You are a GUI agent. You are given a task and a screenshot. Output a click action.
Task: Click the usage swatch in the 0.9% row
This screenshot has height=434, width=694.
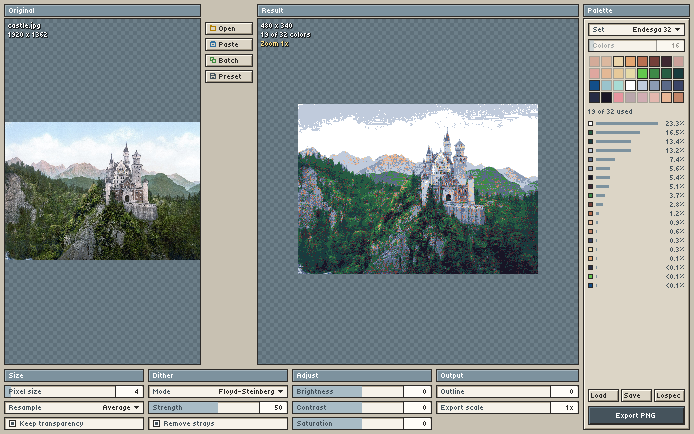pyautogui.click(x=590, y=223)
